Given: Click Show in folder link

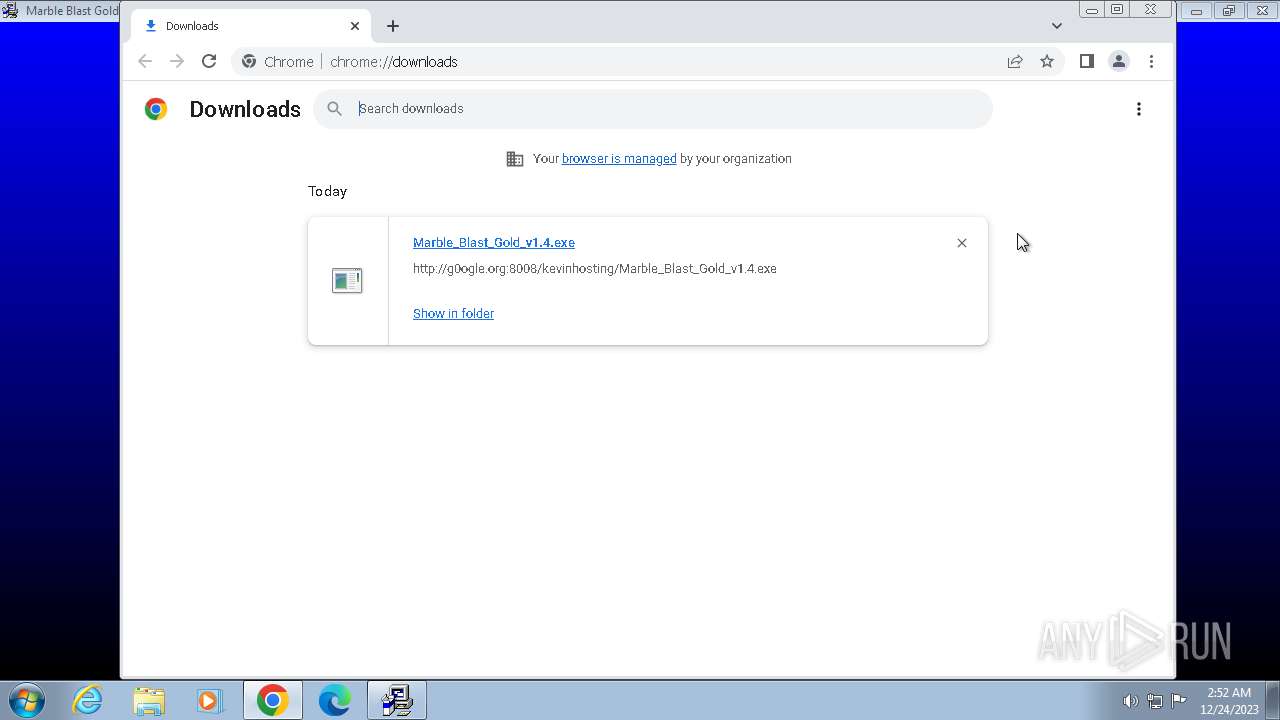Looking at the screenshot, I should (453, 314).
